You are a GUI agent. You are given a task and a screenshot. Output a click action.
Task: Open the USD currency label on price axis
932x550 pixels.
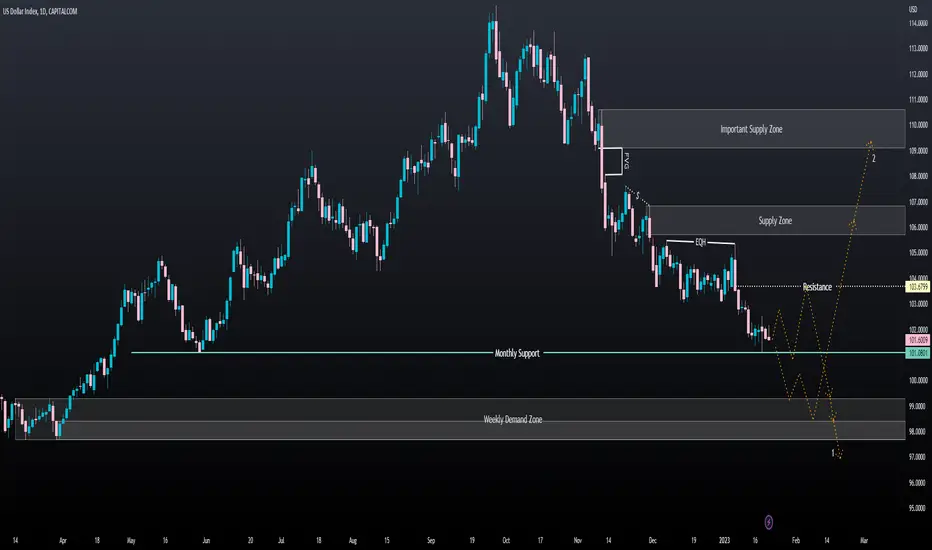click(913, 10)
